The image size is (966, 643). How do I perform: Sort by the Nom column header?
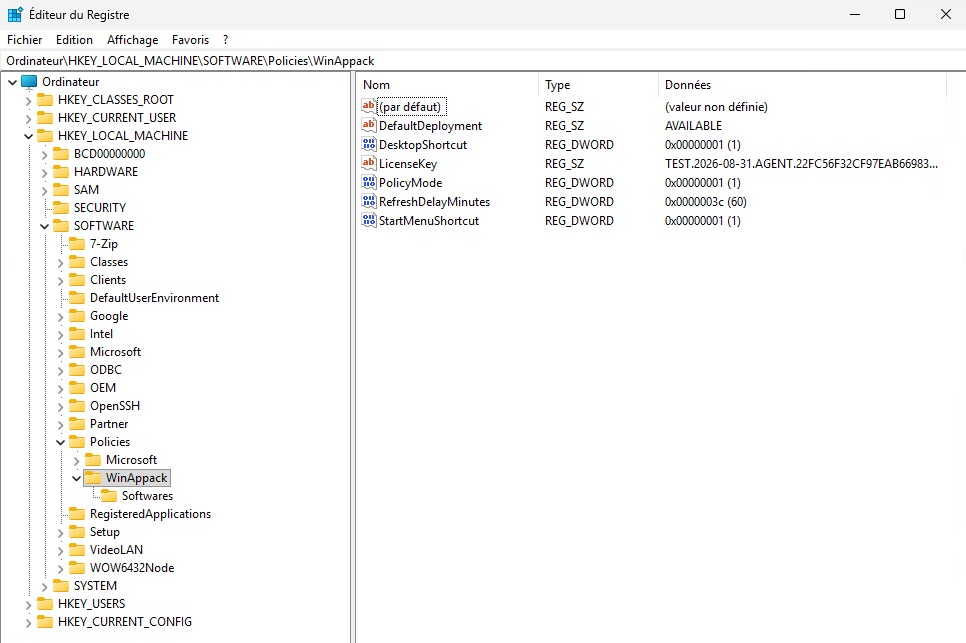[448, 85]
